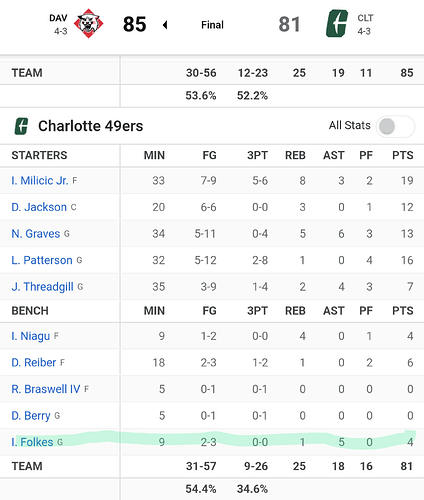Screen dimensions: 424x500
Task: Click the DAV team abbreviation
Action: (x=58, y=18)
